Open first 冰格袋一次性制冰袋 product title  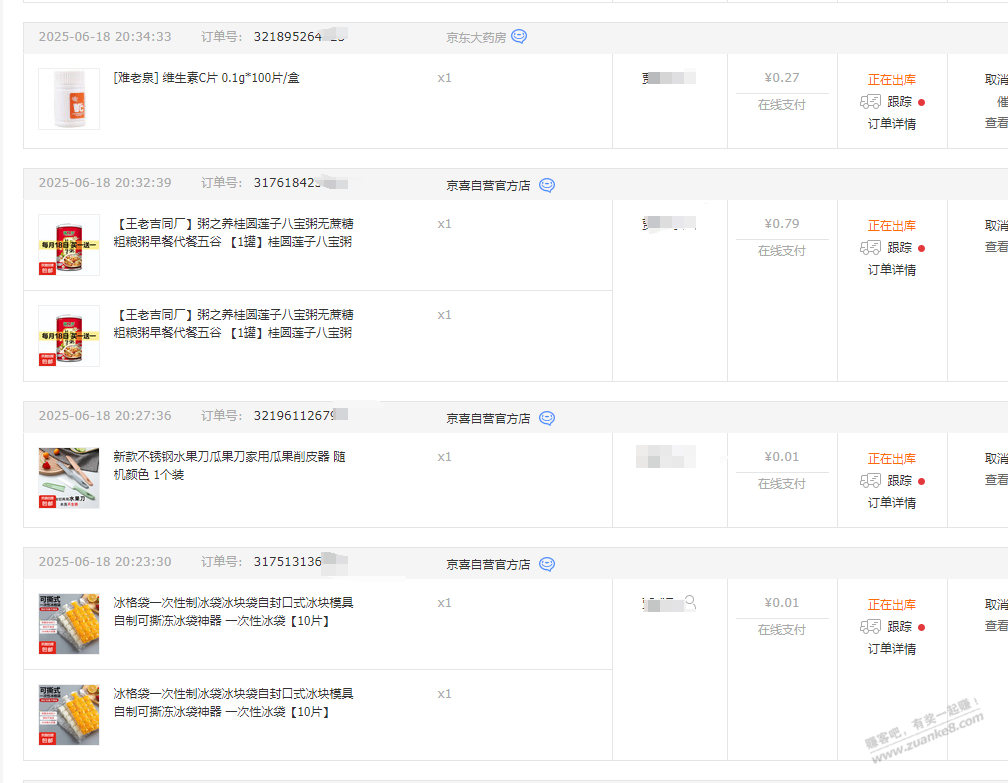pyautogui.click(x=233, y=611)
